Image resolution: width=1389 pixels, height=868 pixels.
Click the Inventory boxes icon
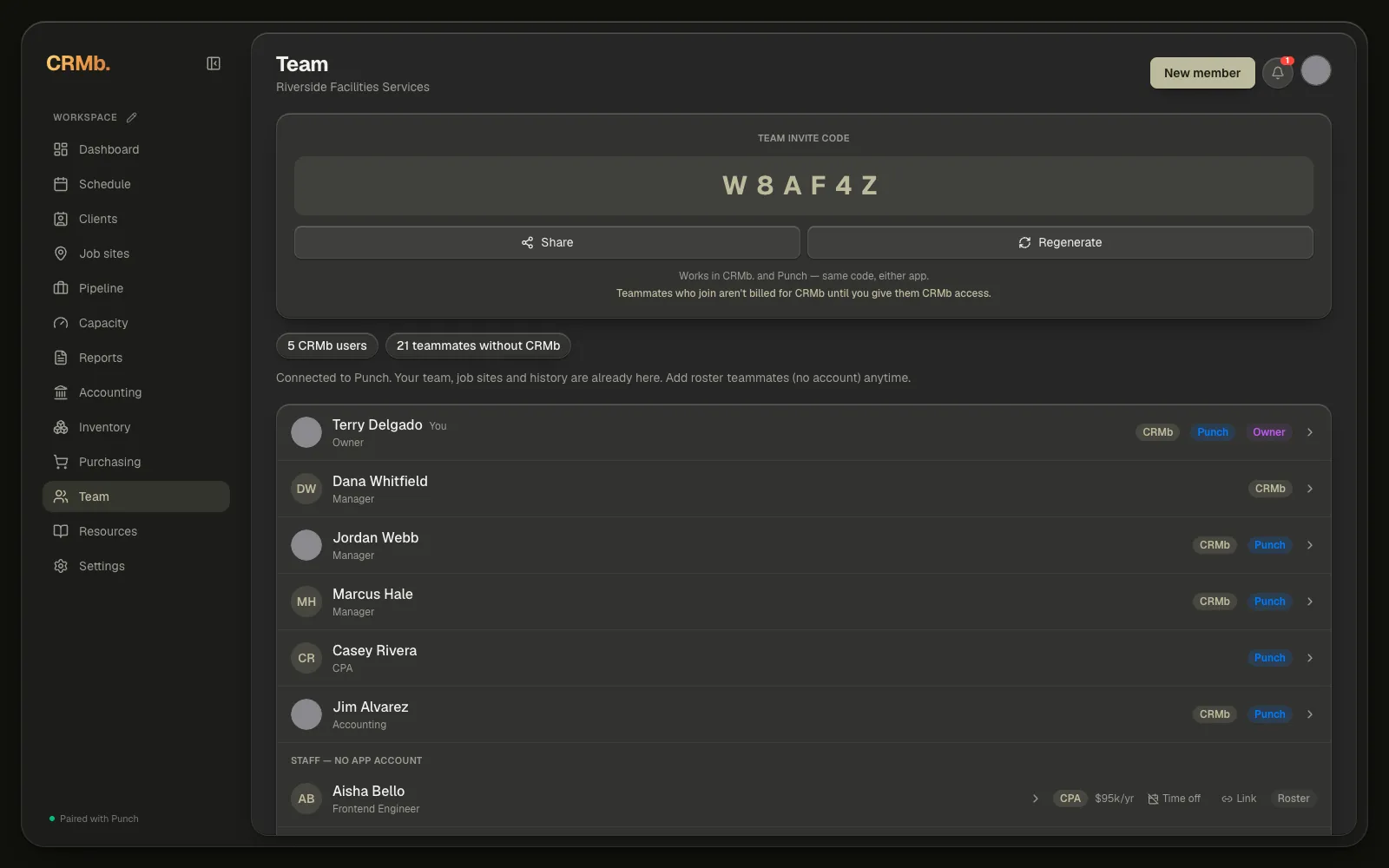61,427
